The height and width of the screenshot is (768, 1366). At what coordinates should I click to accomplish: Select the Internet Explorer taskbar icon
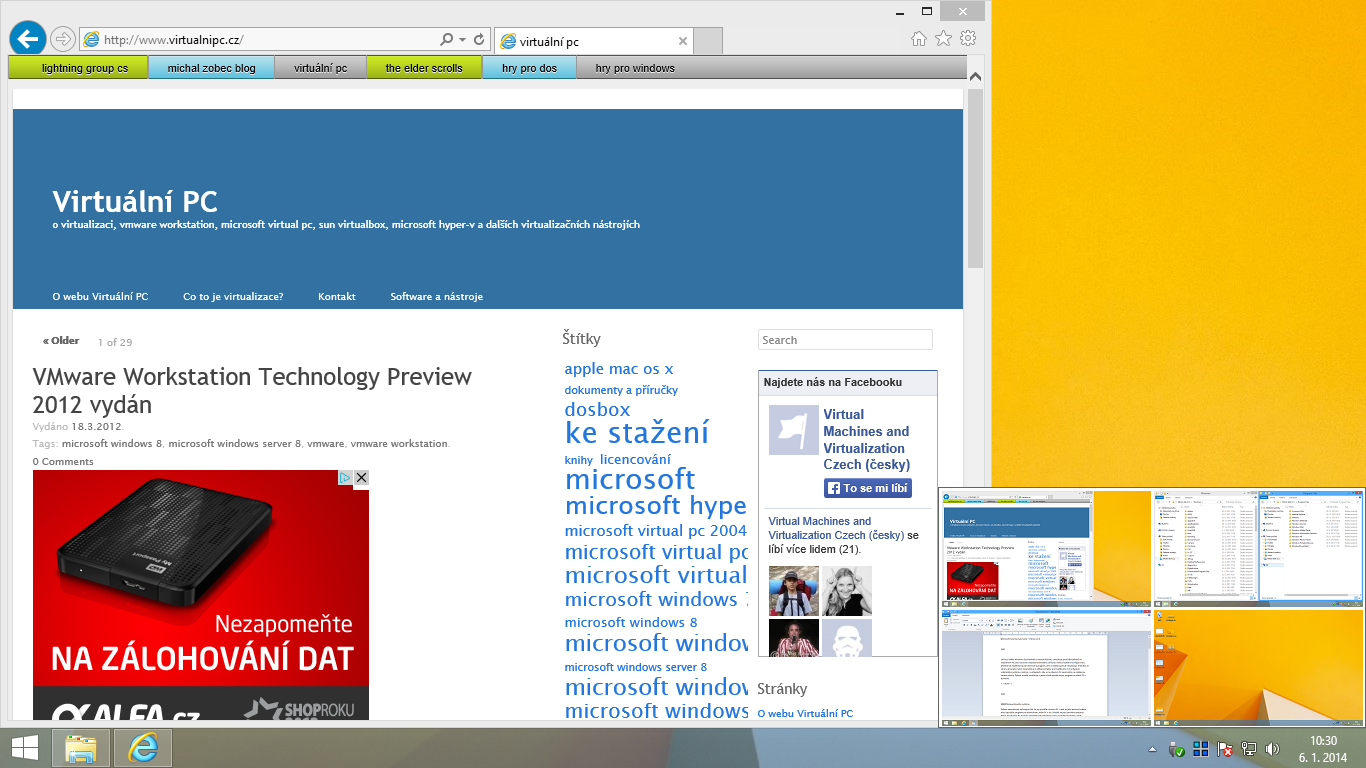coord(142,748)
